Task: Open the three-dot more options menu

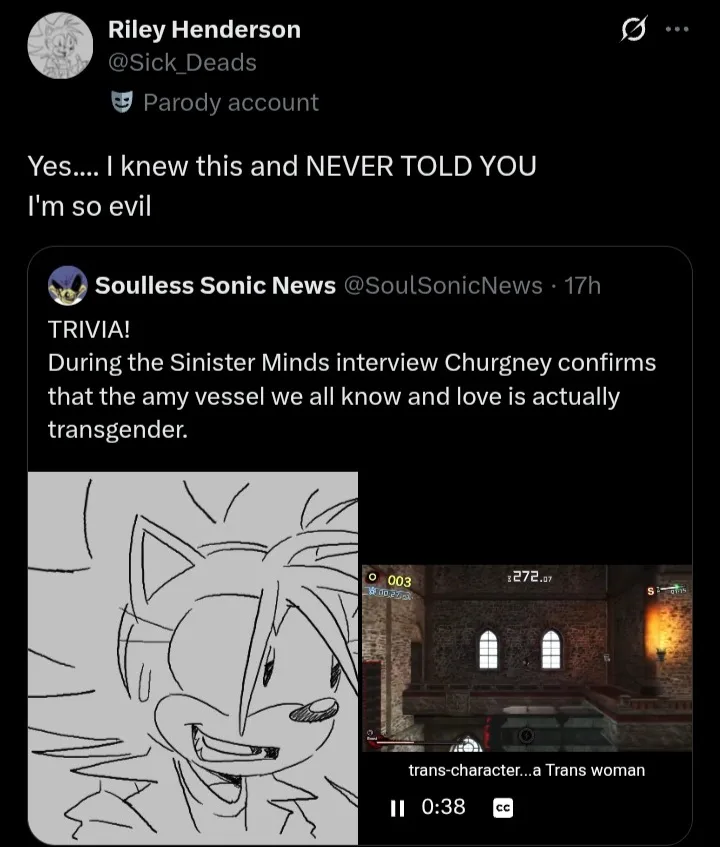Action: [677, 30]
